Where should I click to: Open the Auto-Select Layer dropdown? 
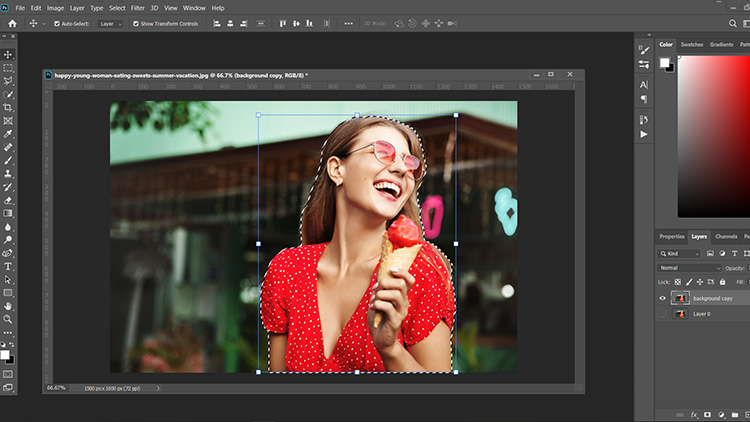click(110, 23)
